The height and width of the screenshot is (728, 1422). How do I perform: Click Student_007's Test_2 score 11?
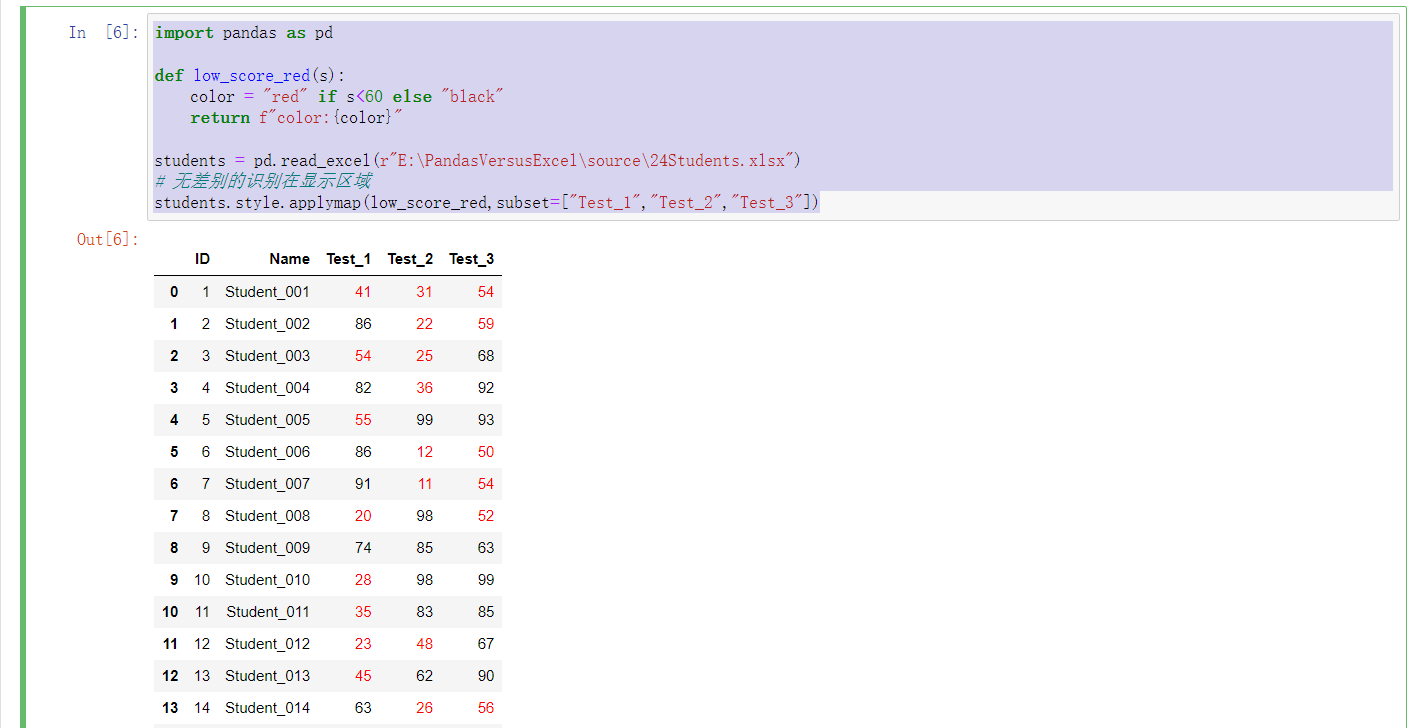point(425,484)
